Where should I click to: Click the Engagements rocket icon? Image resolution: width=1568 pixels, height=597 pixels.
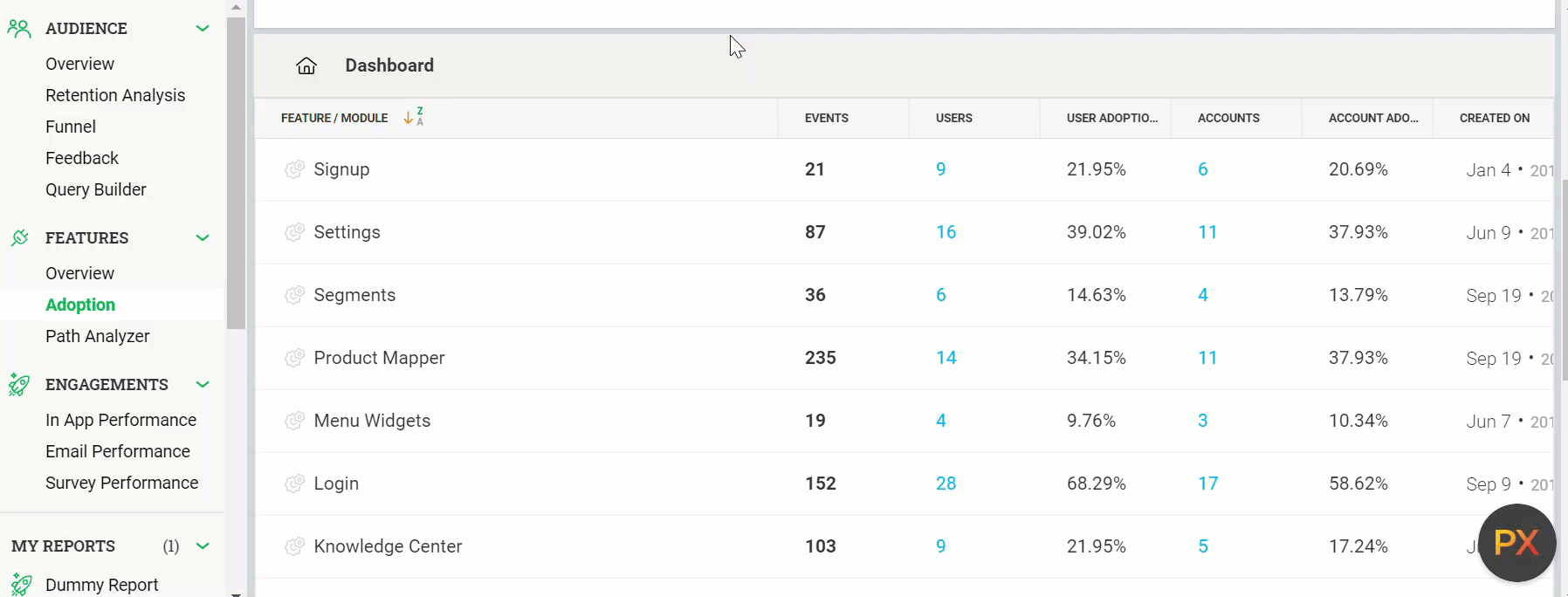tap(19, 384)
